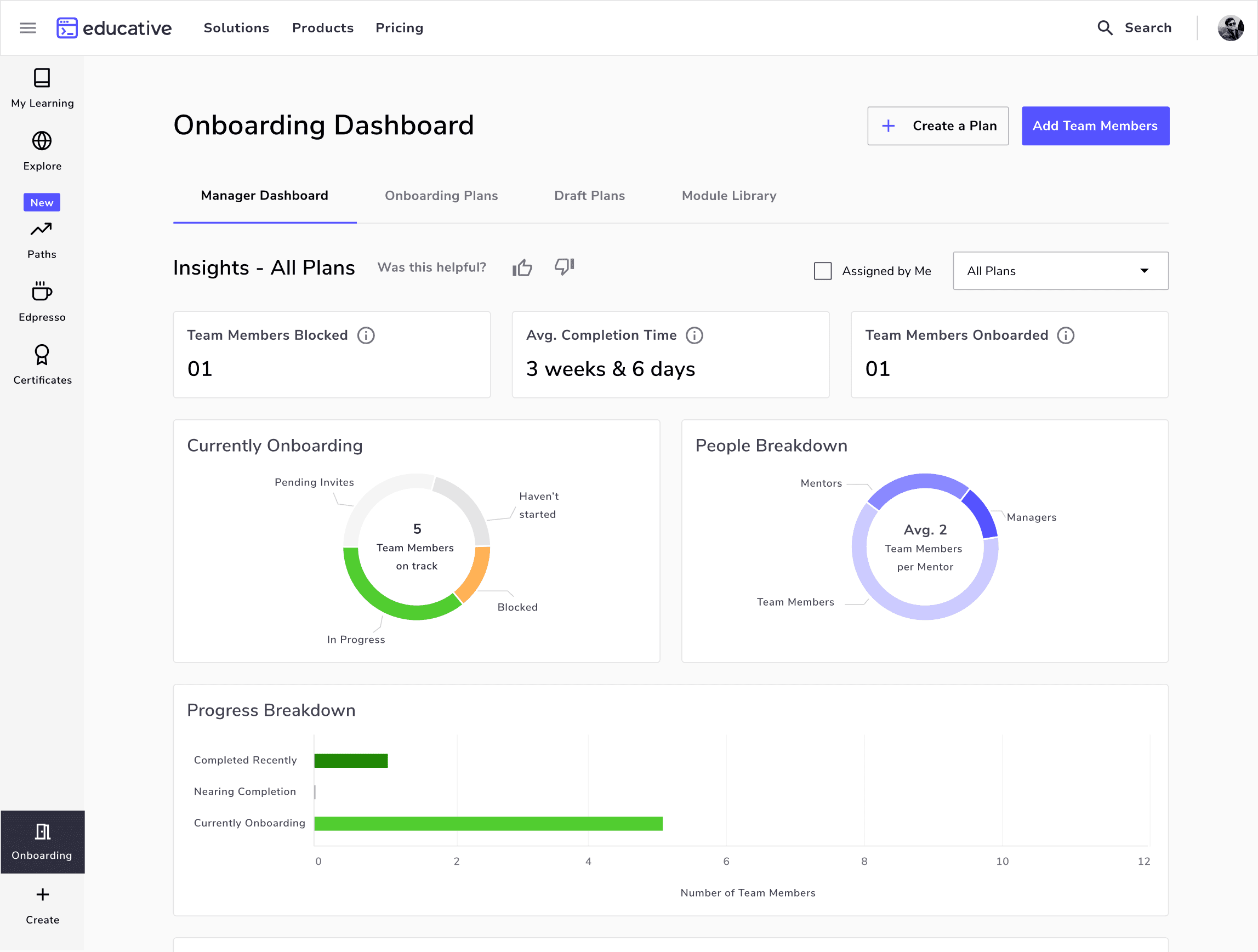The width and height of the screenshot is (1258, 952).
Task: Switch to the Module Library tab
Action: (x=728, y=196)
